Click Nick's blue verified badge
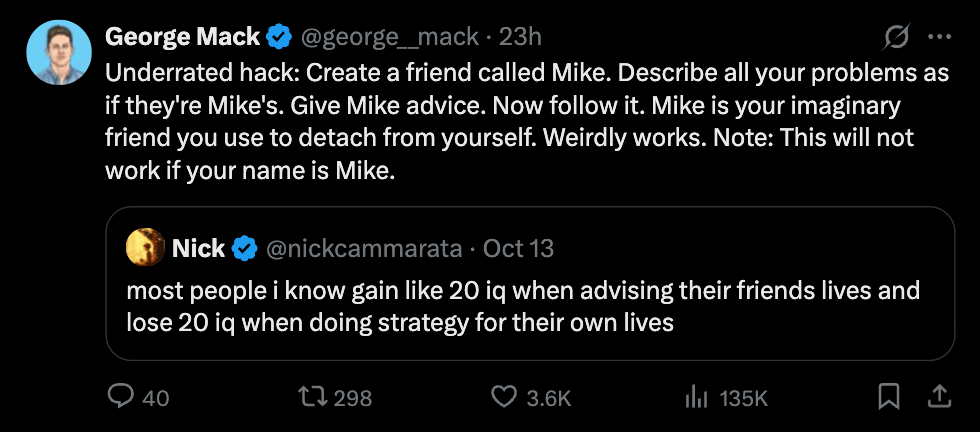980x432 pixels. coord(244,247)
